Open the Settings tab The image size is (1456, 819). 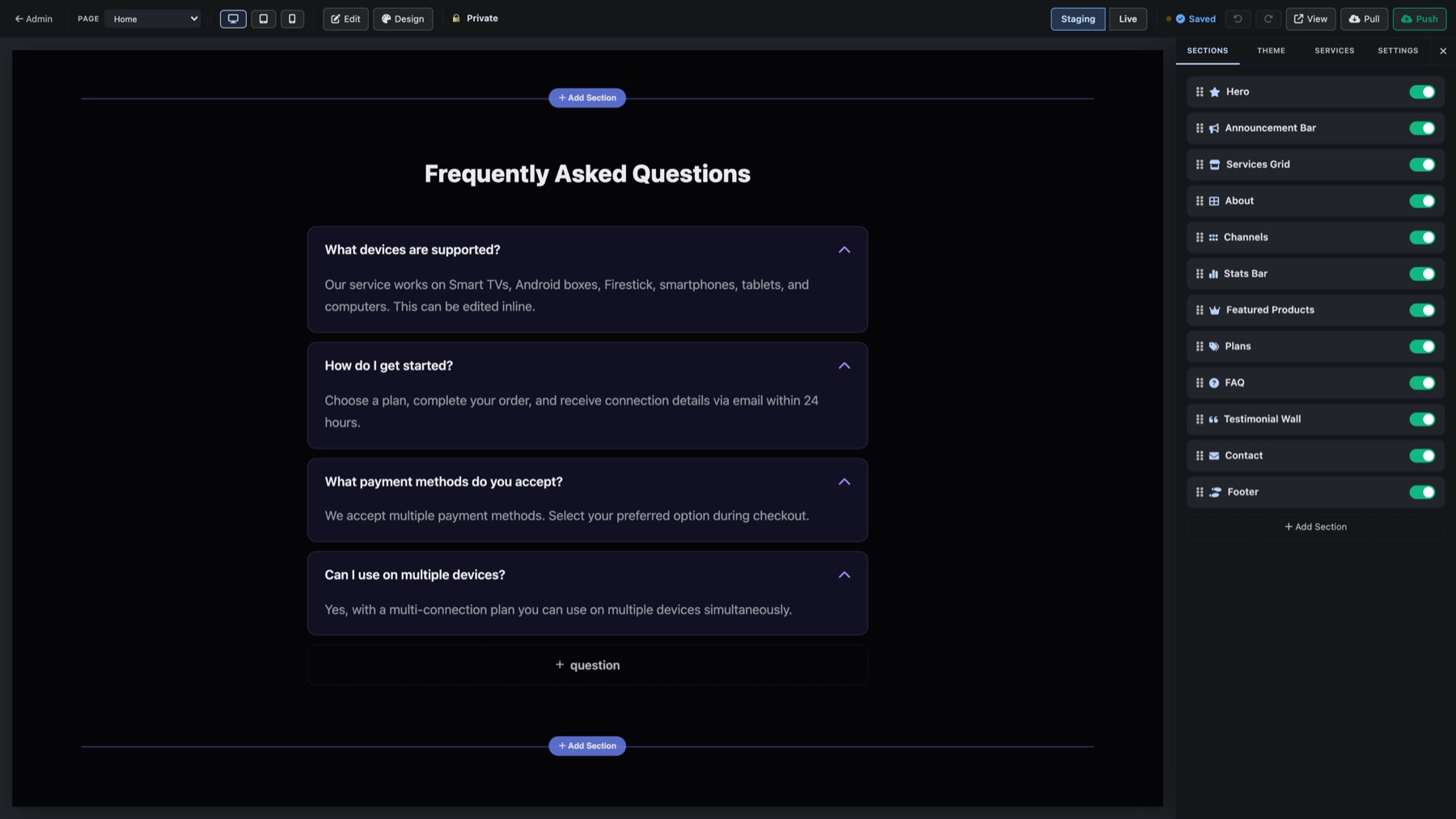(x=1398, y=51)
